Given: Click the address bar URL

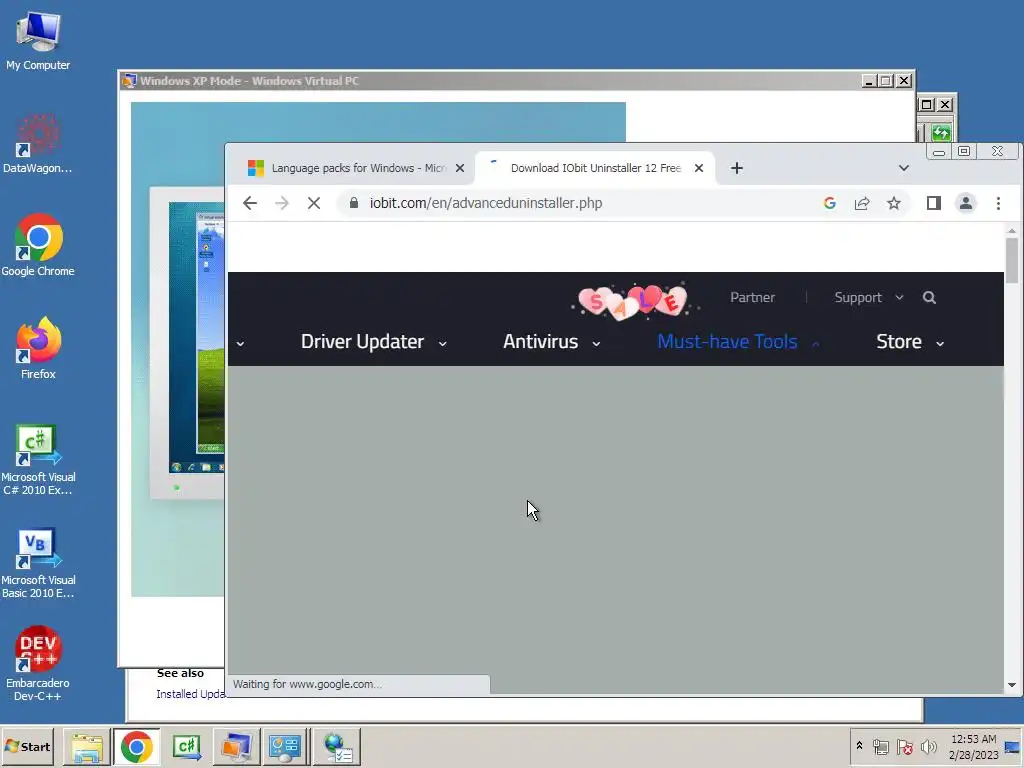Looking at the screenshot, I should click(x=486, y=203).
